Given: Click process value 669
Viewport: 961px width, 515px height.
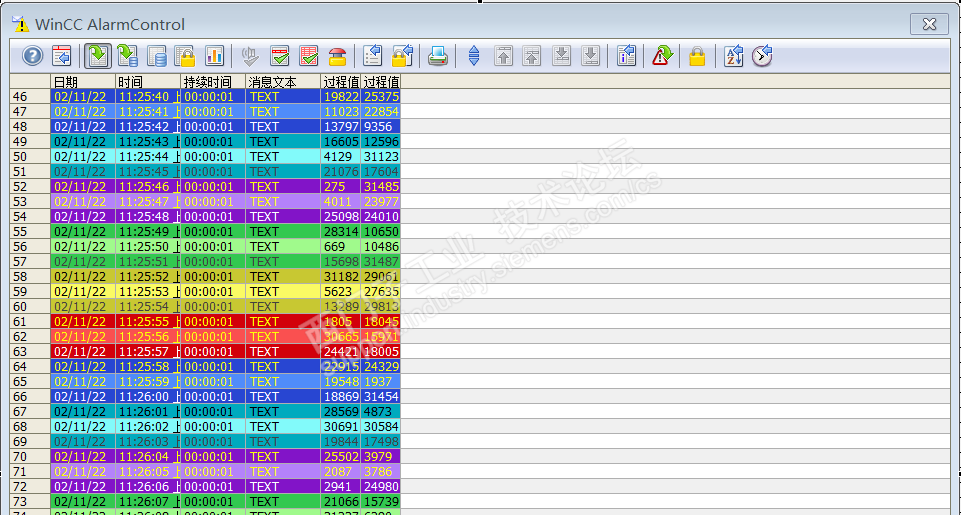Looking at the screenshot, I should 341,246.
